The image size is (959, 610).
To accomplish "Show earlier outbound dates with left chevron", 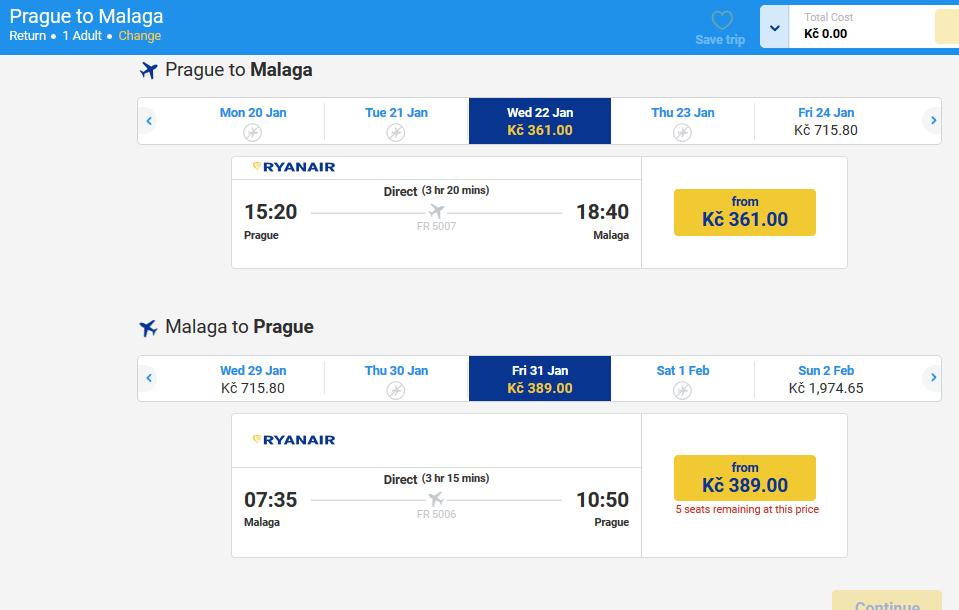I will (149, 121).
